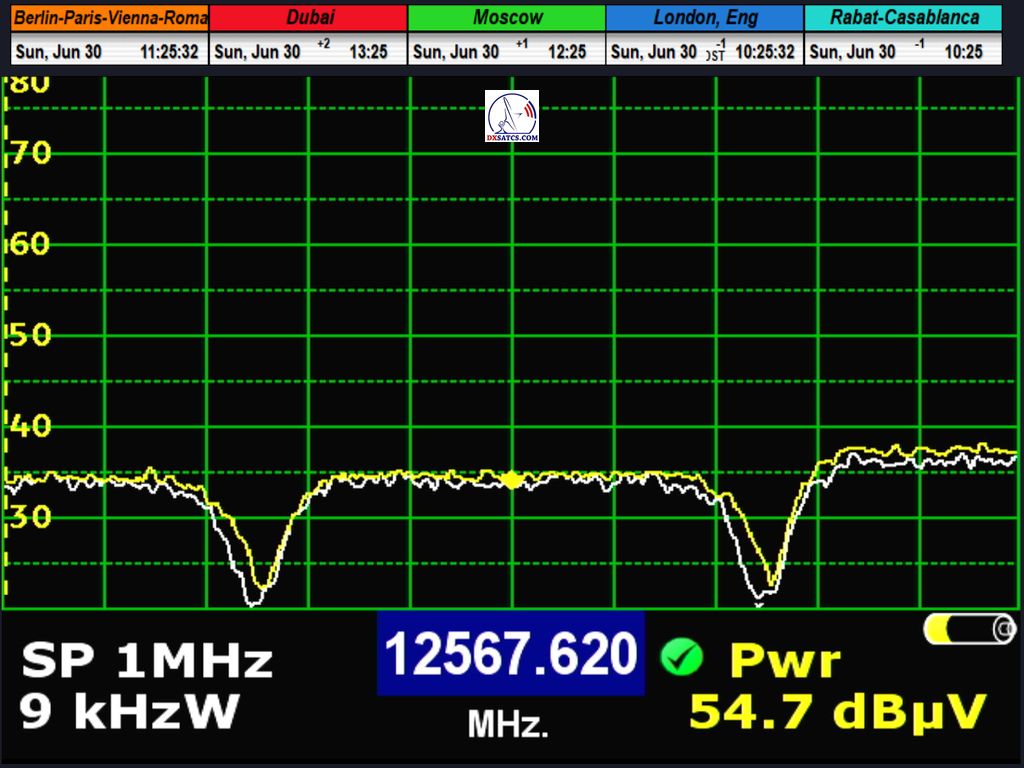Click the green checkmark lock icon
This screenshot has width=1024, height=768.
681,657
